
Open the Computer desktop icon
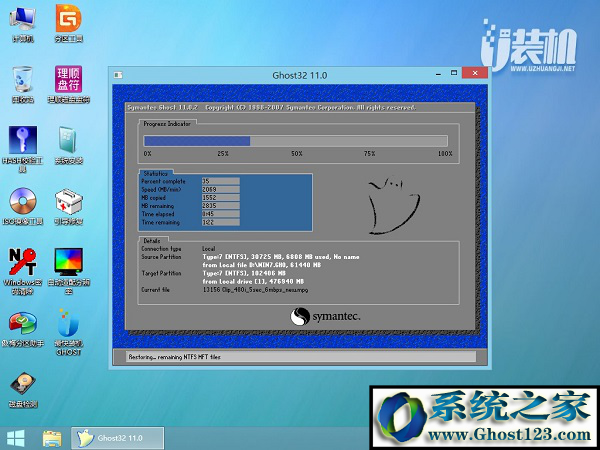coord(23,24)
